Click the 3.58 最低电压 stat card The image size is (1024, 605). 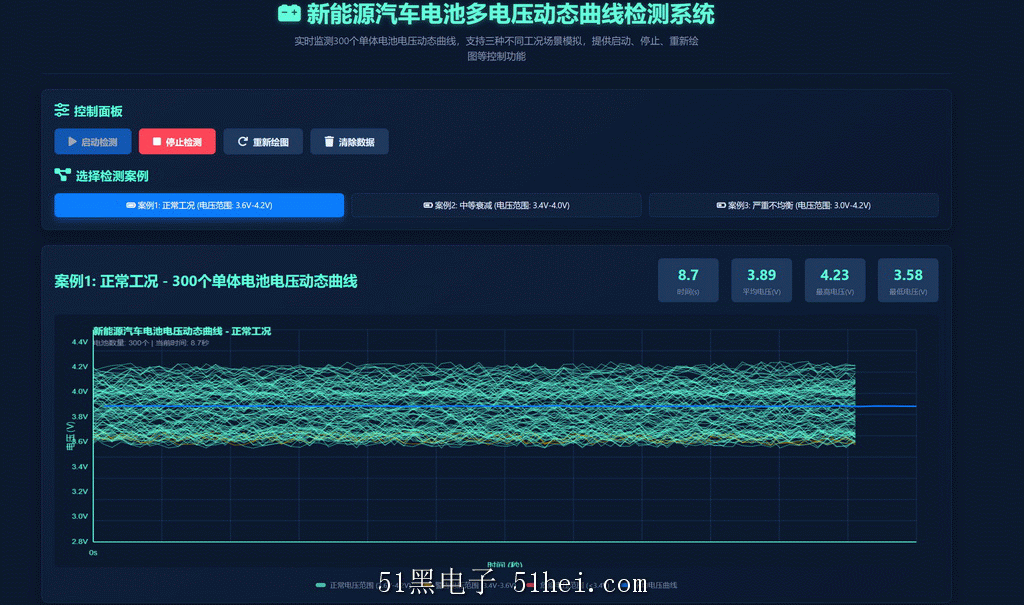[x=908, y=280]
